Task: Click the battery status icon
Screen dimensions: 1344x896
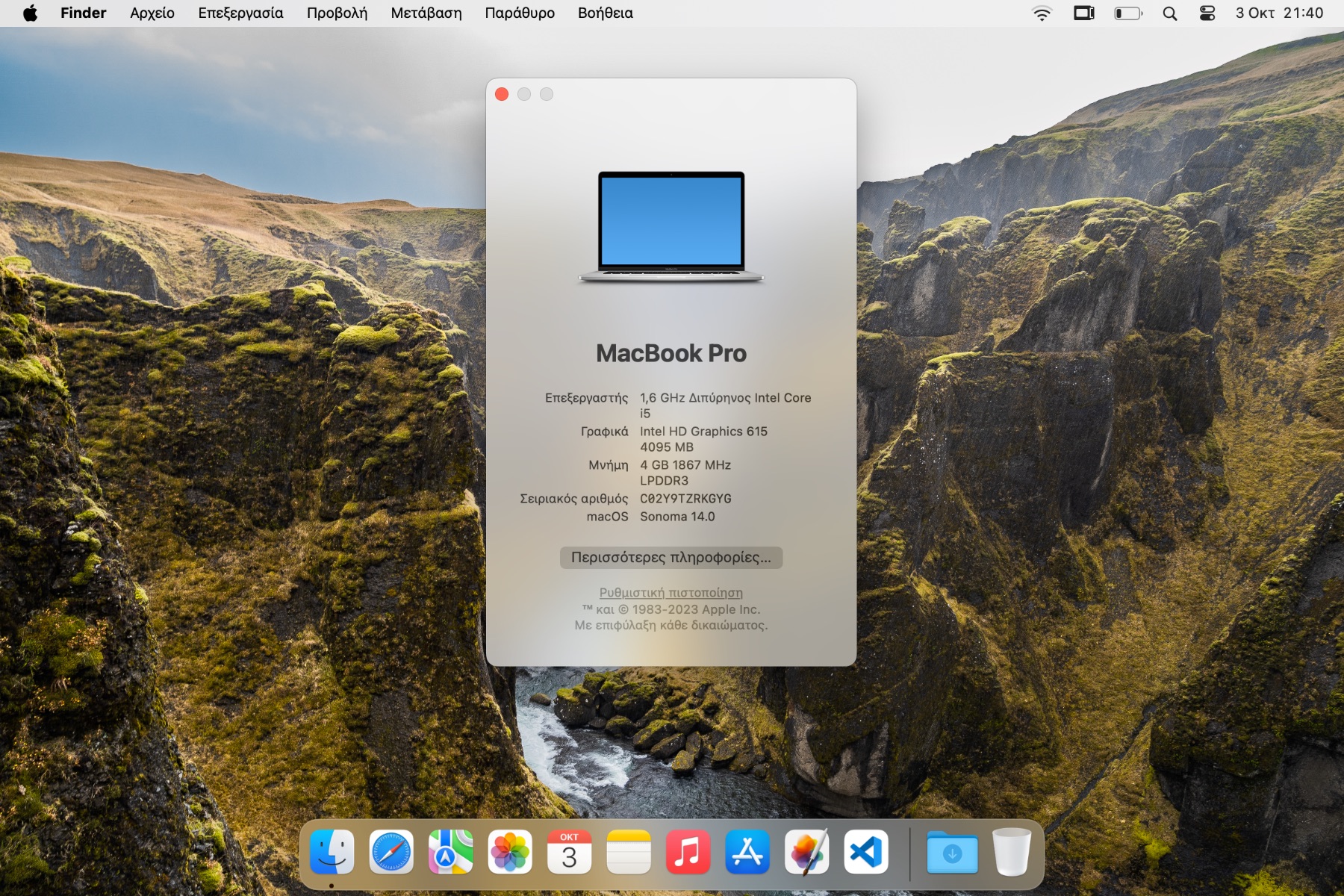Action: point(1128,13)
